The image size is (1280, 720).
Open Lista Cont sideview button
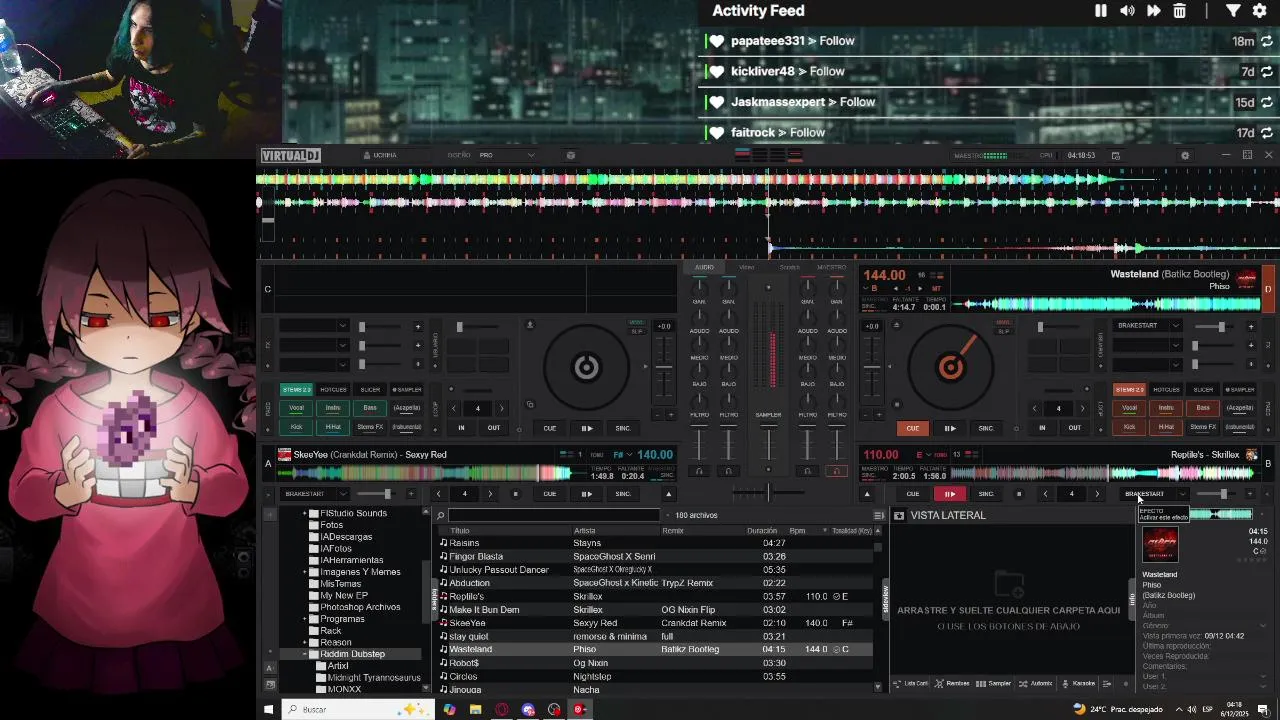point(911,684)
